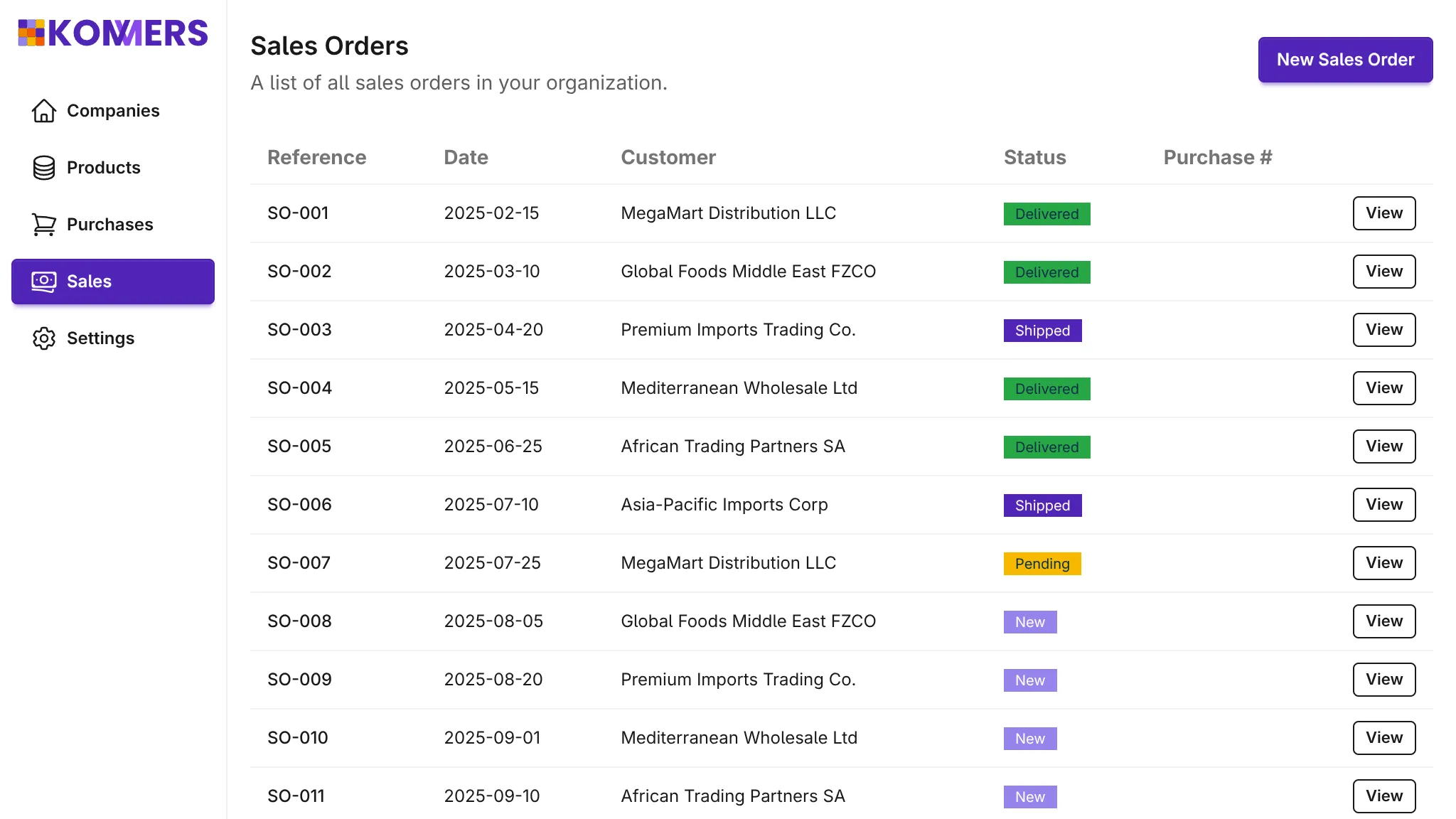1456x819 pixels.
Task: Select the Companies house icon
Action: click(44, 111)
